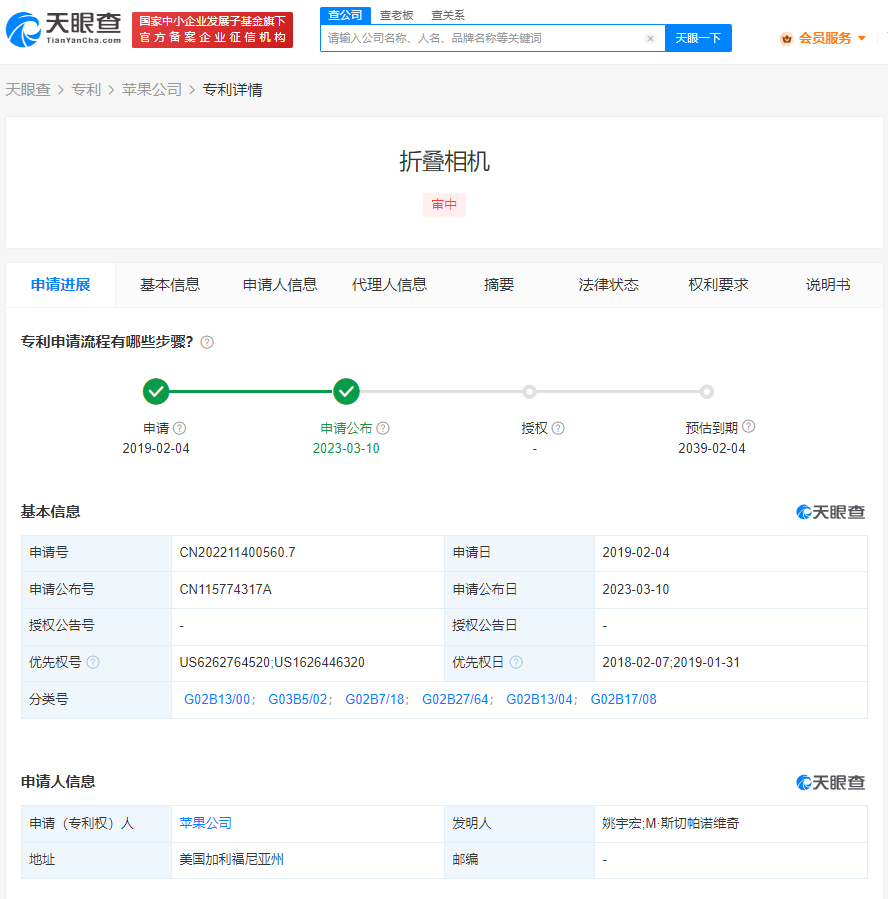Click 申请公布日 value 2023-03-10 in table
Image resolution: width=888 pixels, height=899 pixels.
click(635, 589)
